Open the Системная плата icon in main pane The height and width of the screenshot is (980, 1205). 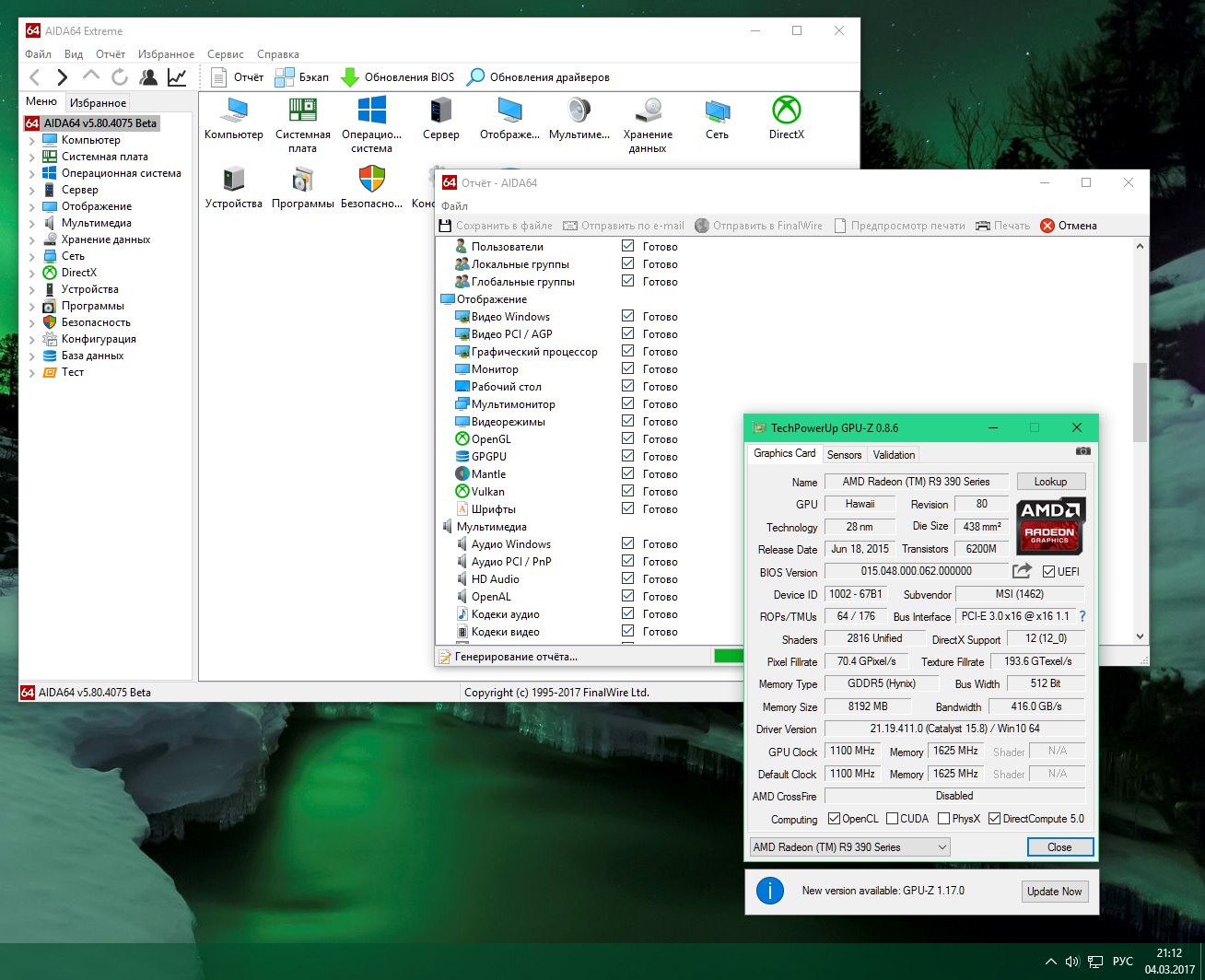[x=303, y=124]
